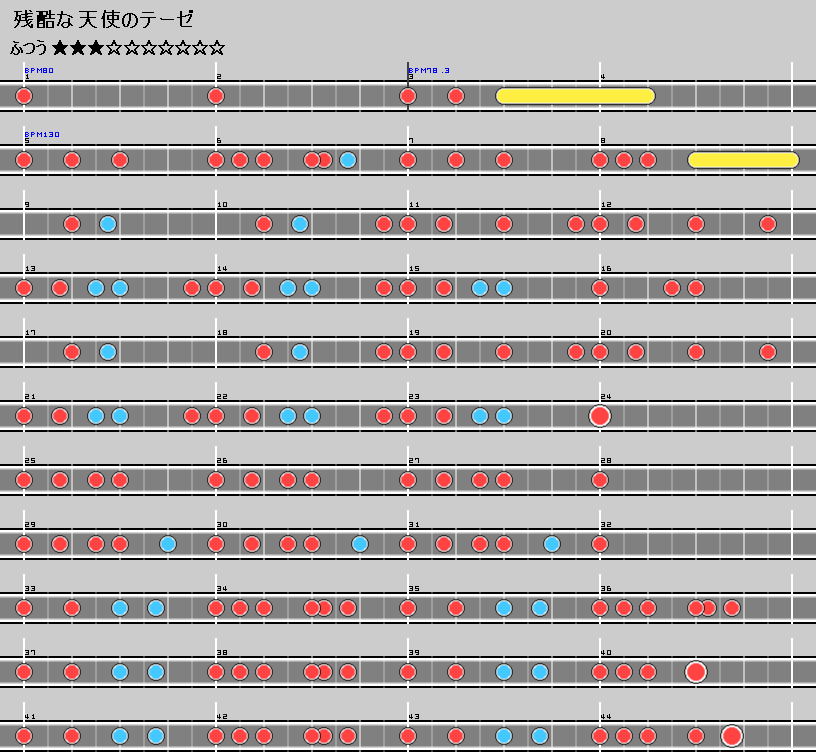Click the single red note in measure 32
The width and height of the screenshot is (816, 752).
600,544
